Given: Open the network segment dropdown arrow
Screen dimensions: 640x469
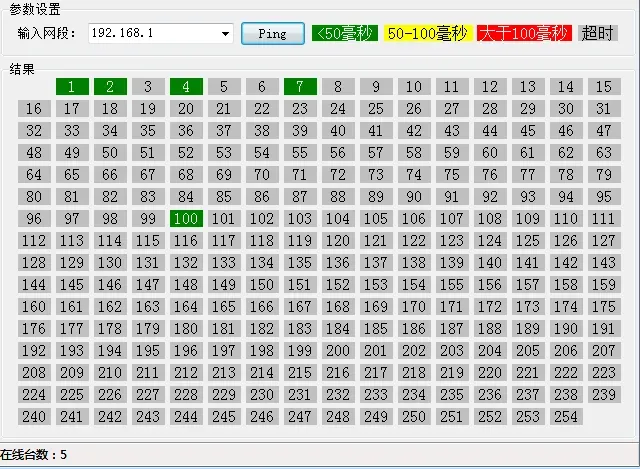Looking at the screenshot, I should (225, 33).
